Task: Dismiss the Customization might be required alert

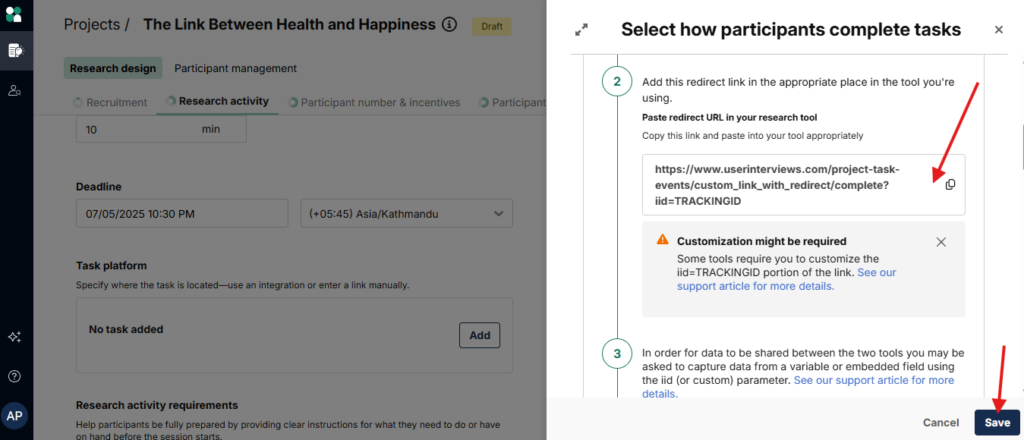Action: (x=941, y=242)
